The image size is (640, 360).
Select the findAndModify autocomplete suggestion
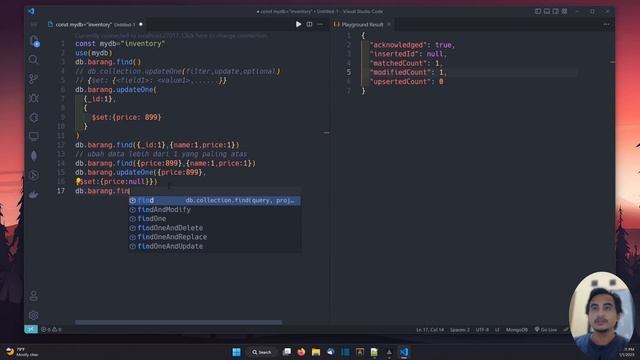tap(215, 209)
